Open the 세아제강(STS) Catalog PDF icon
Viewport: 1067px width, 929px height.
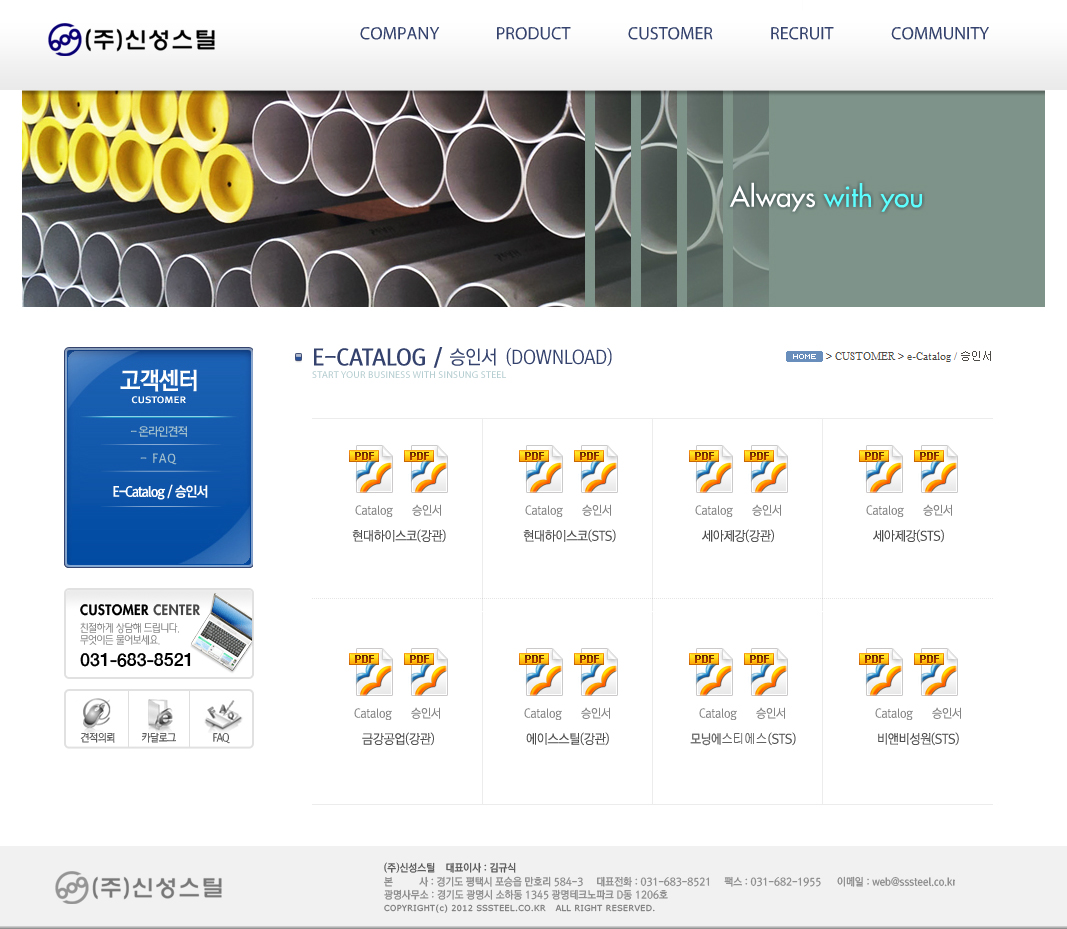click(881, 470)
